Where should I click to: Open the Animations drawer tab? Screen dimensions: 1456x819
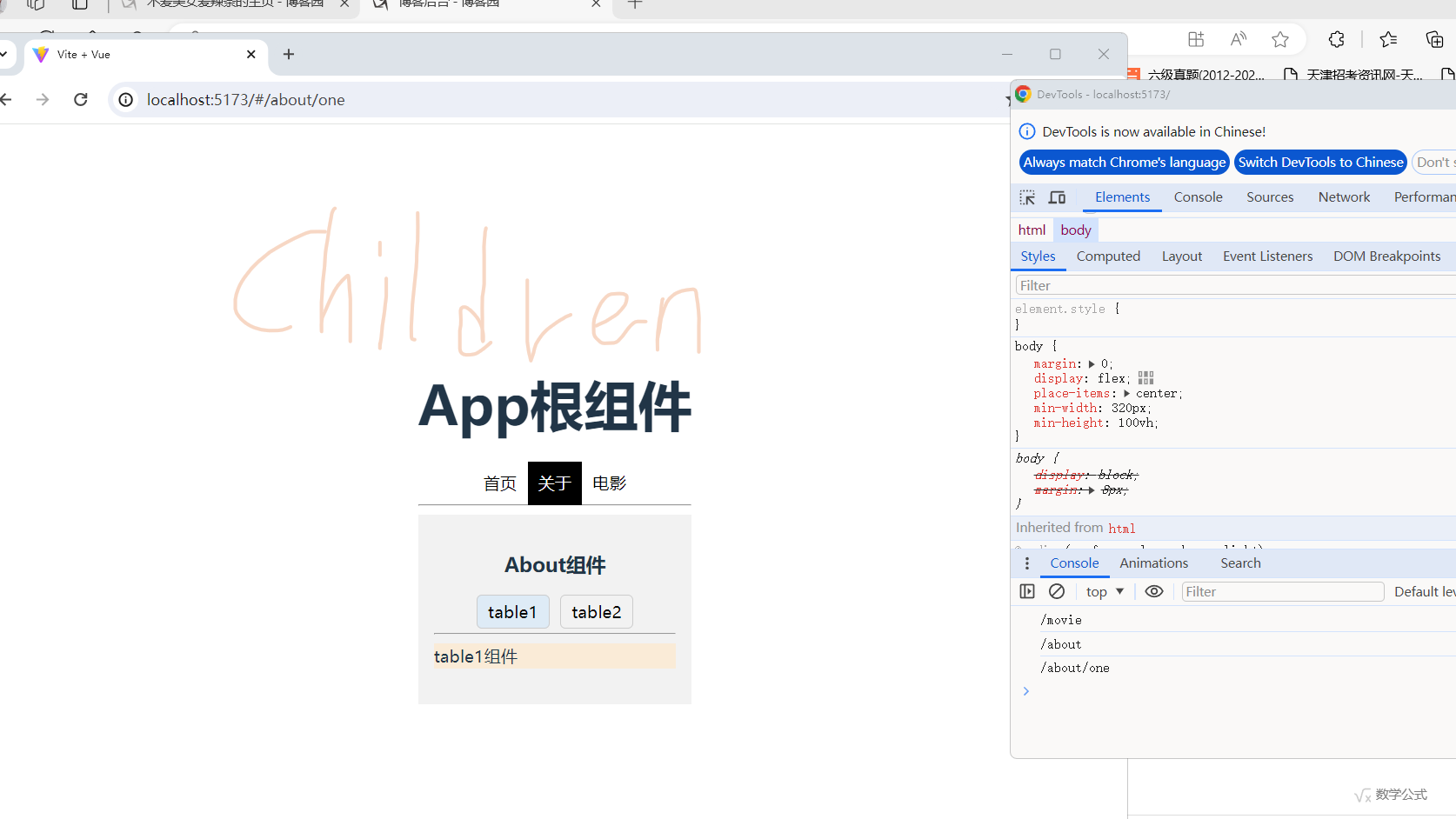(x=1153, y=563)
